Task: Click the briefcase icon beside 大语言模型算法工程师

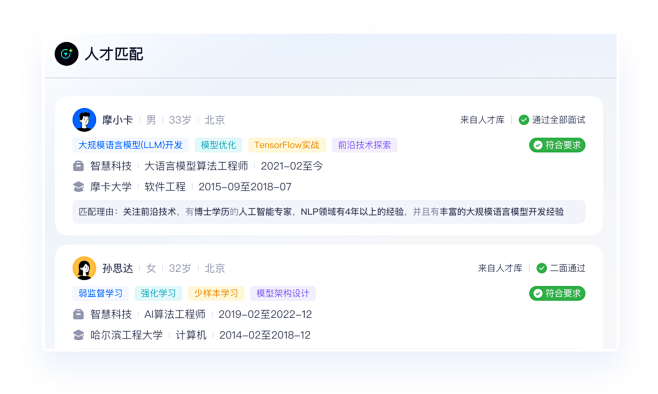Action: 78,166
